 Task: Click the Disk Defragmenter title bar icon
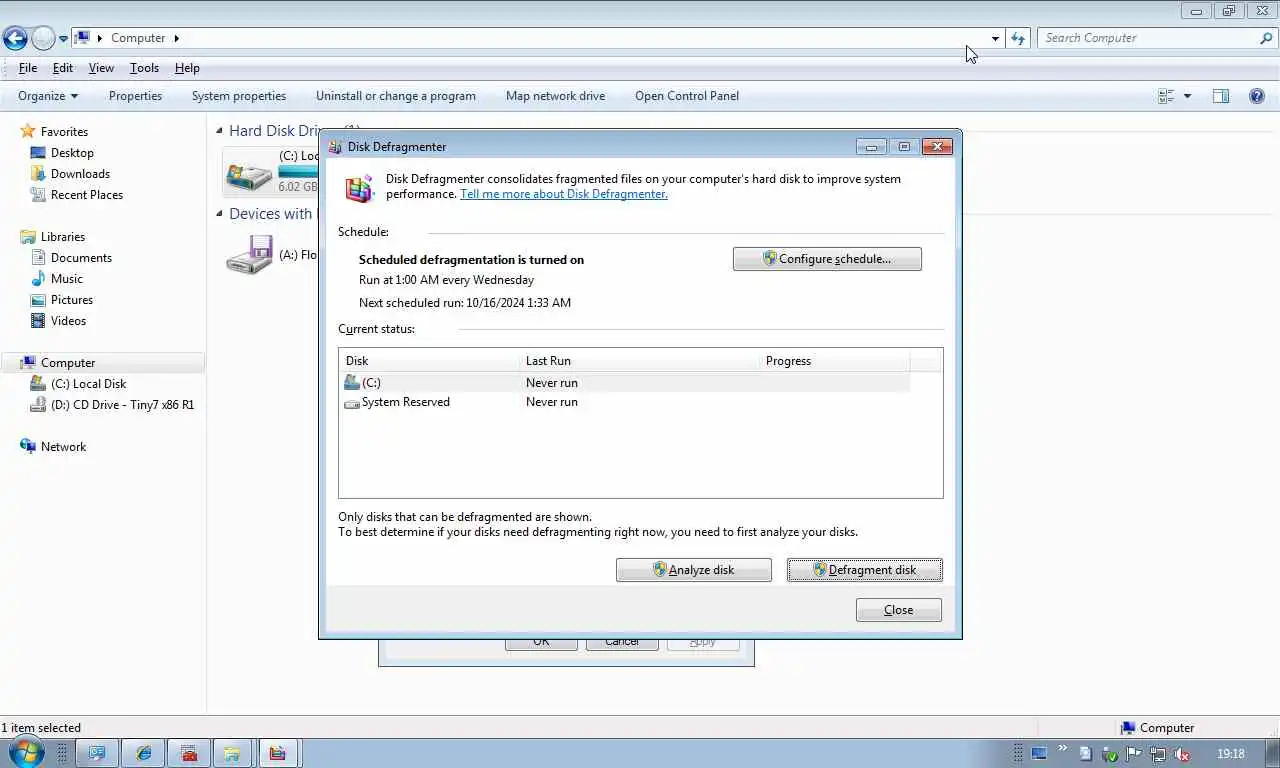point(335,147)
